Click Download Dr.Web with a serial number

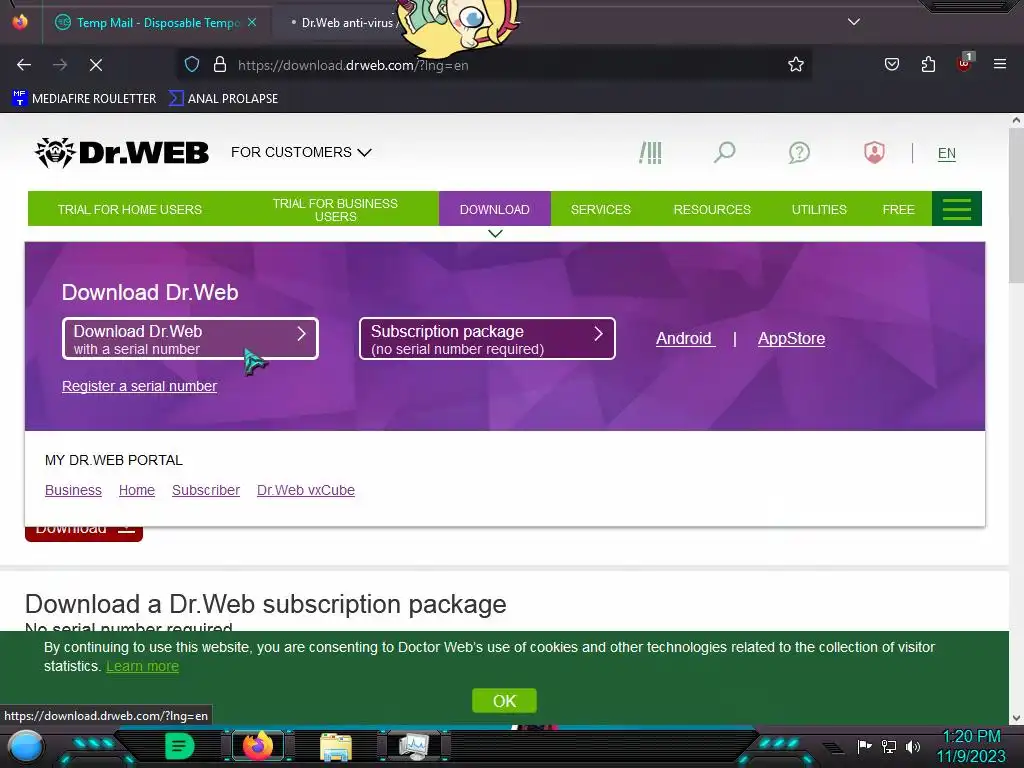190,339
